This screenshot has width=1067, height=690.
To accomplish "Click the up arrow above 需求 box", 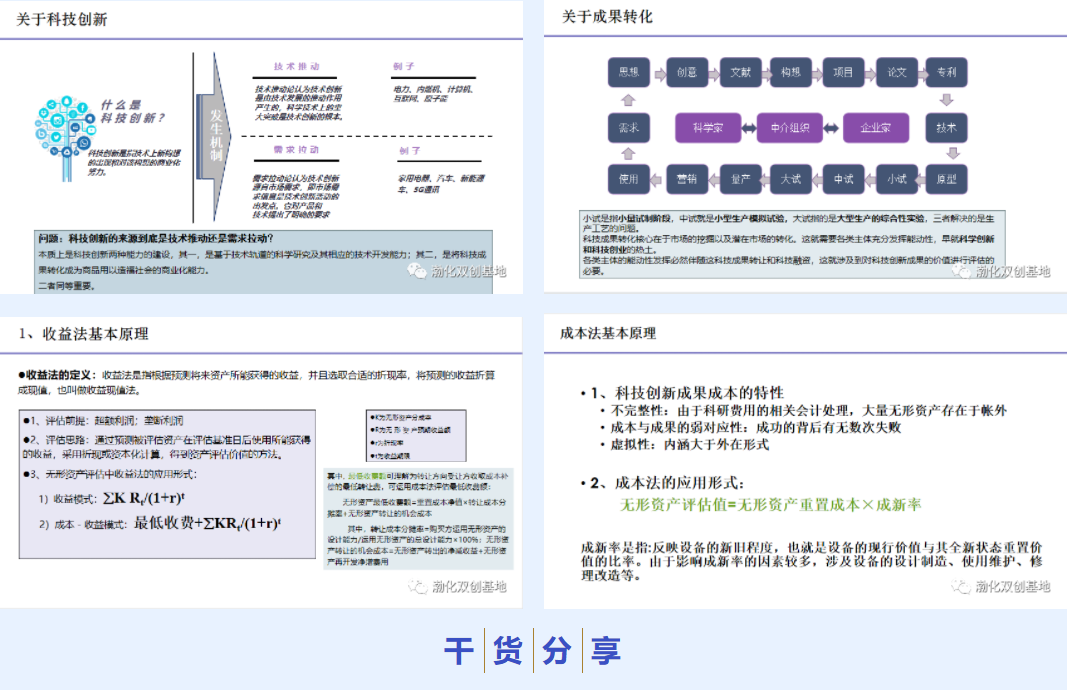I will (x=628, y=100).
